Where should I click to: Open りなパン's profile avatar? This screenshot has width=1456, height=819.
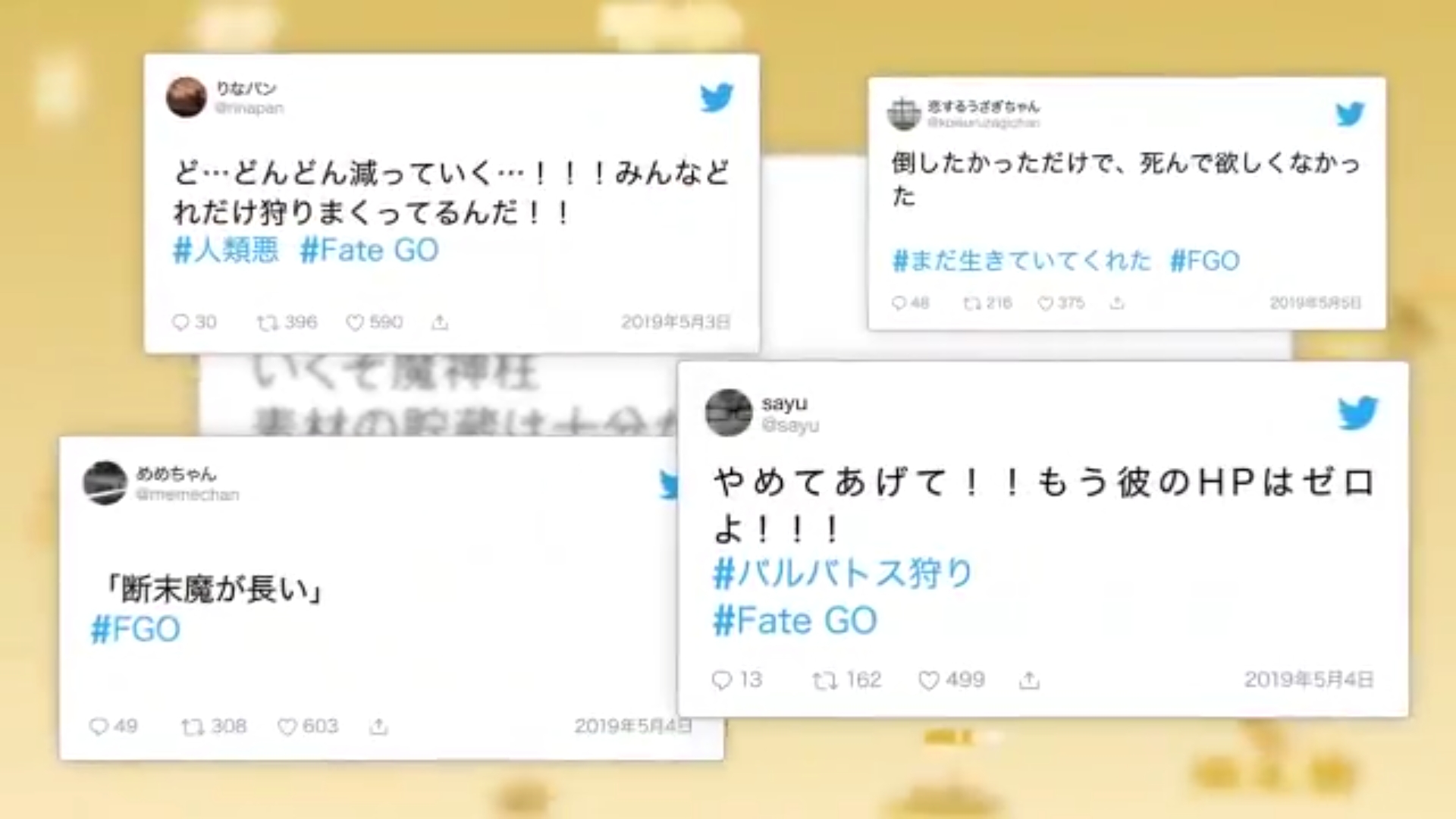(187, 97)
